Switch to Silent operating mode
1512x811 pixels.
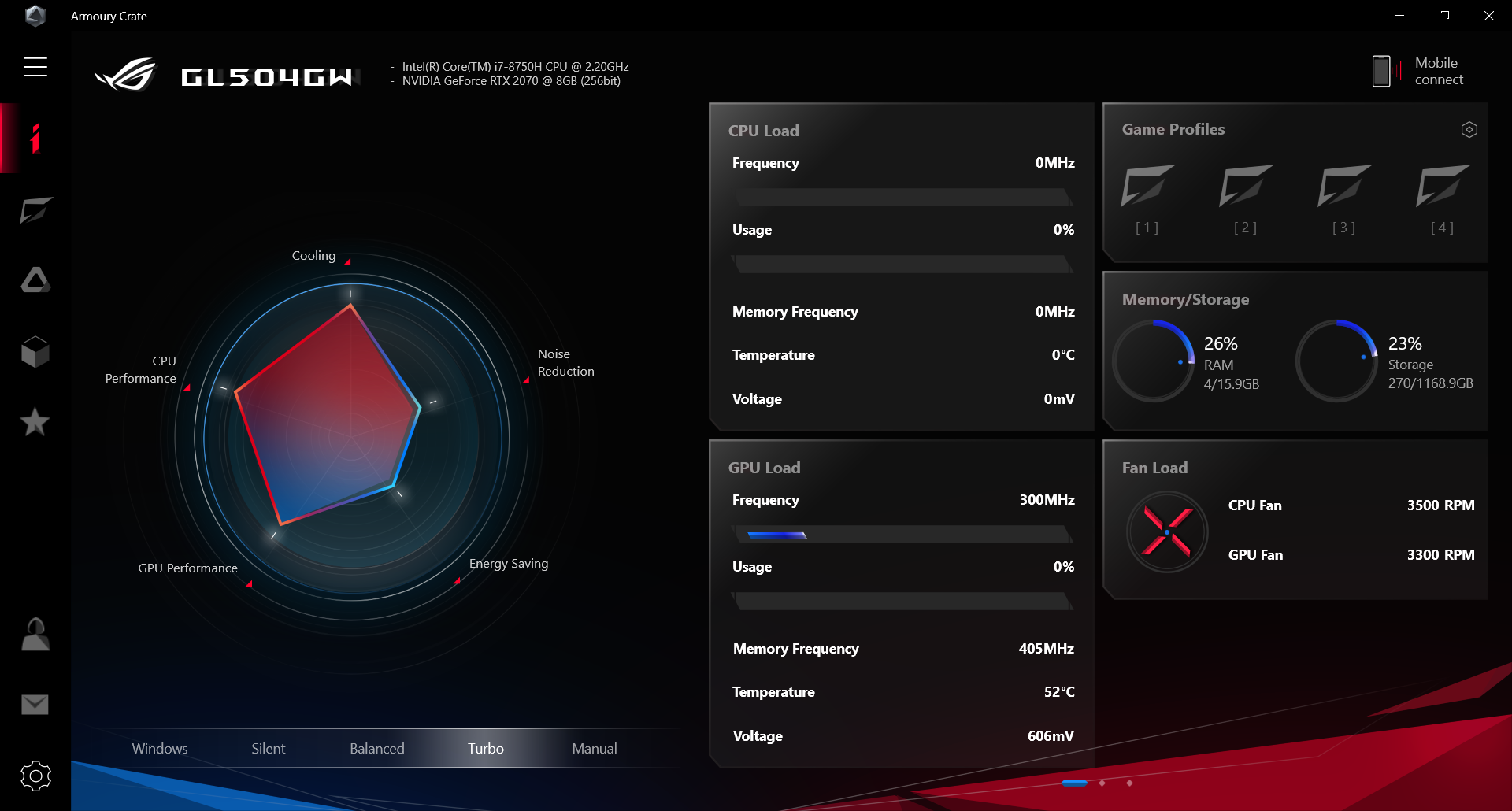click(269, 748)
